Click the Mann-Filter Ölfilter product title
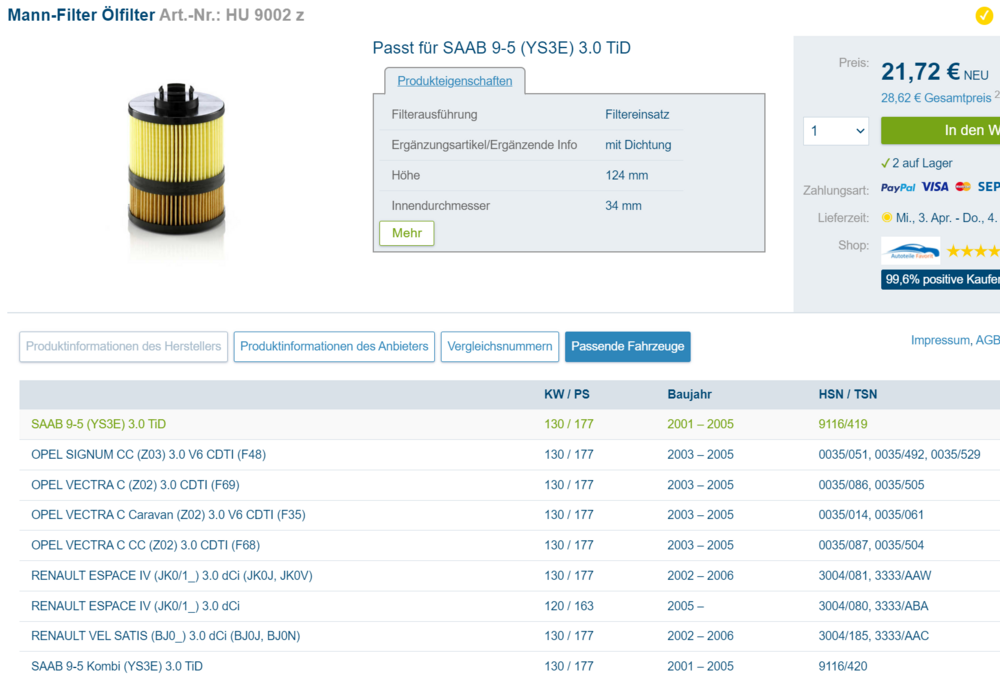This screenshot has height=679, width=1000. pos(81,15)
